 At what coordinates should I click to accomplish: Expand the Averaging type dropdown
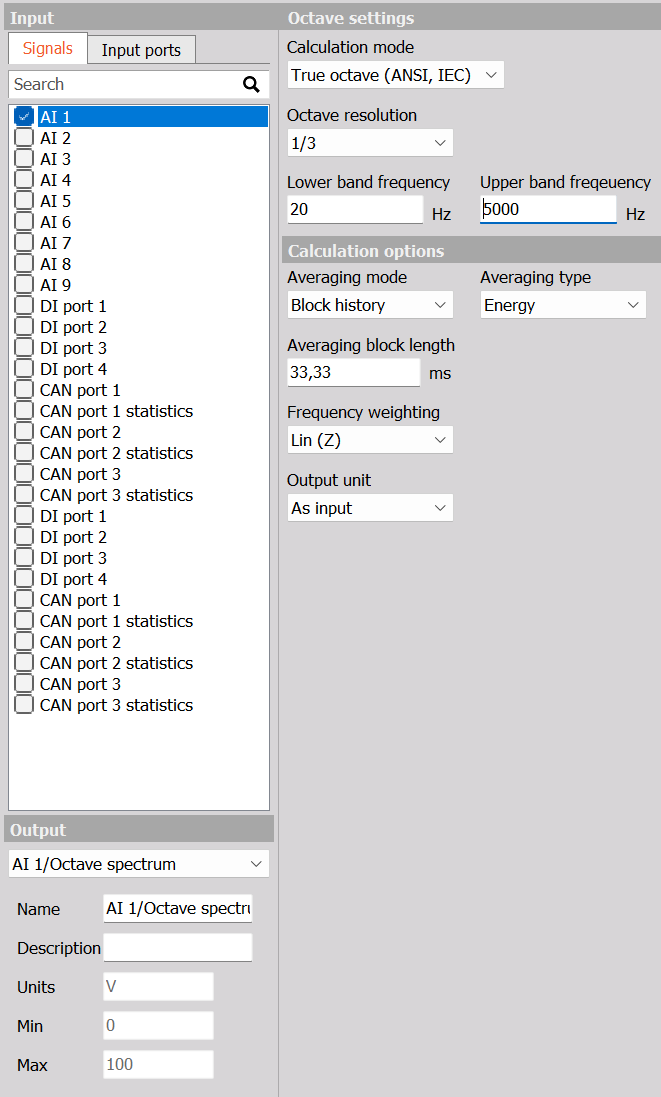563,305
